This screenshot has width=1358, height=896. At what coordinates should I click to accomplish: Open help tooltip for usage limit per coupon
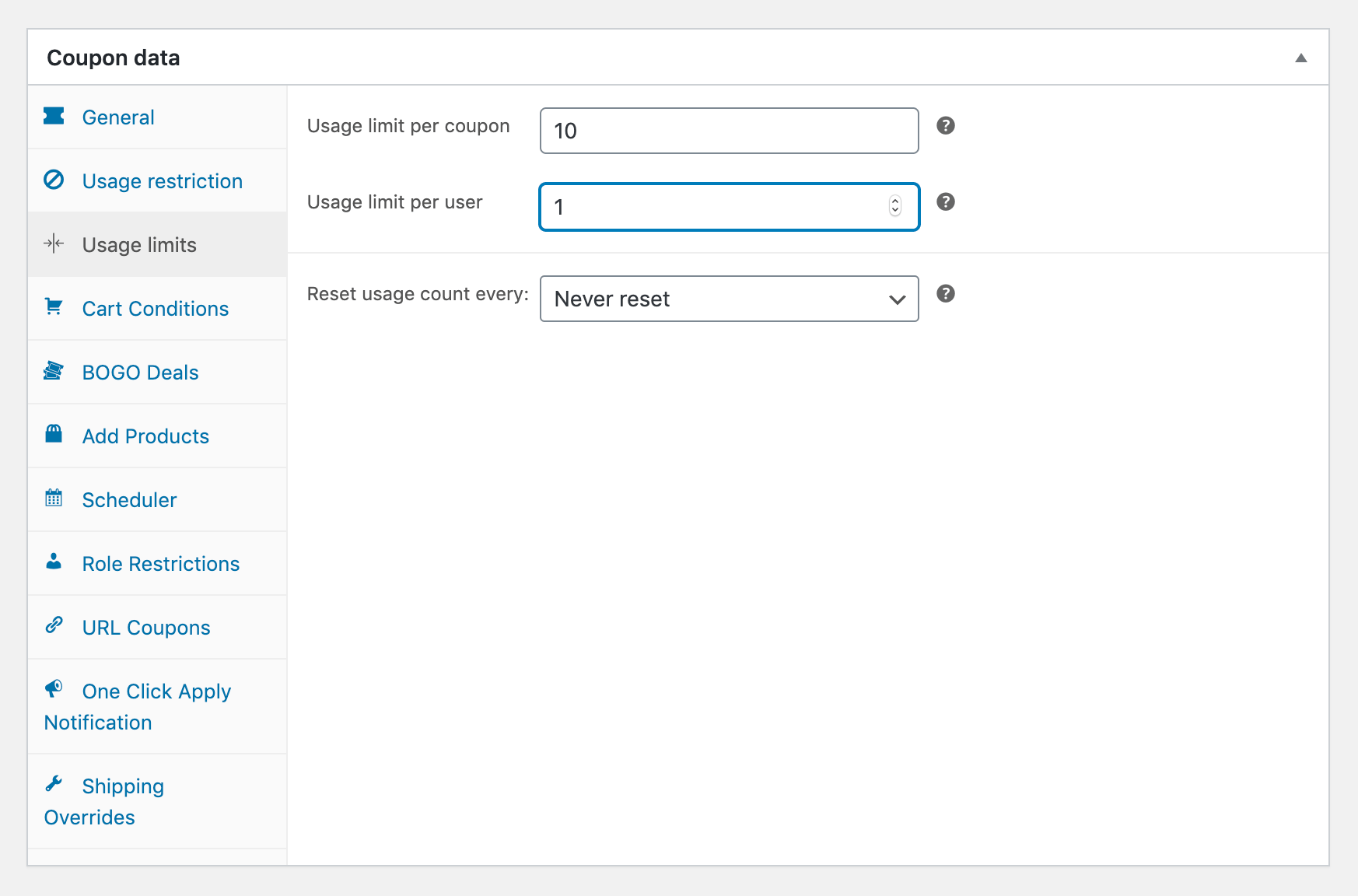click(x=945, y=125)
